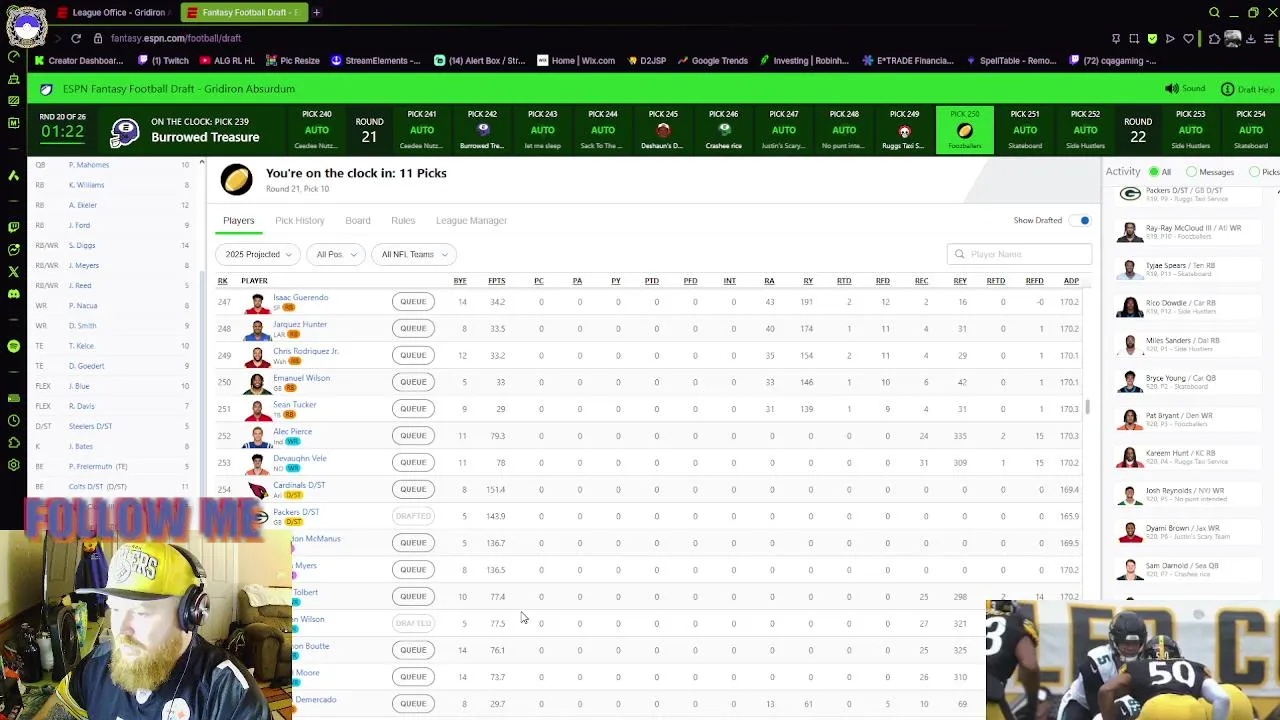
Task: Click the ESPN draft shield icon
Action: pyautogui.click(x=46, y=89)
